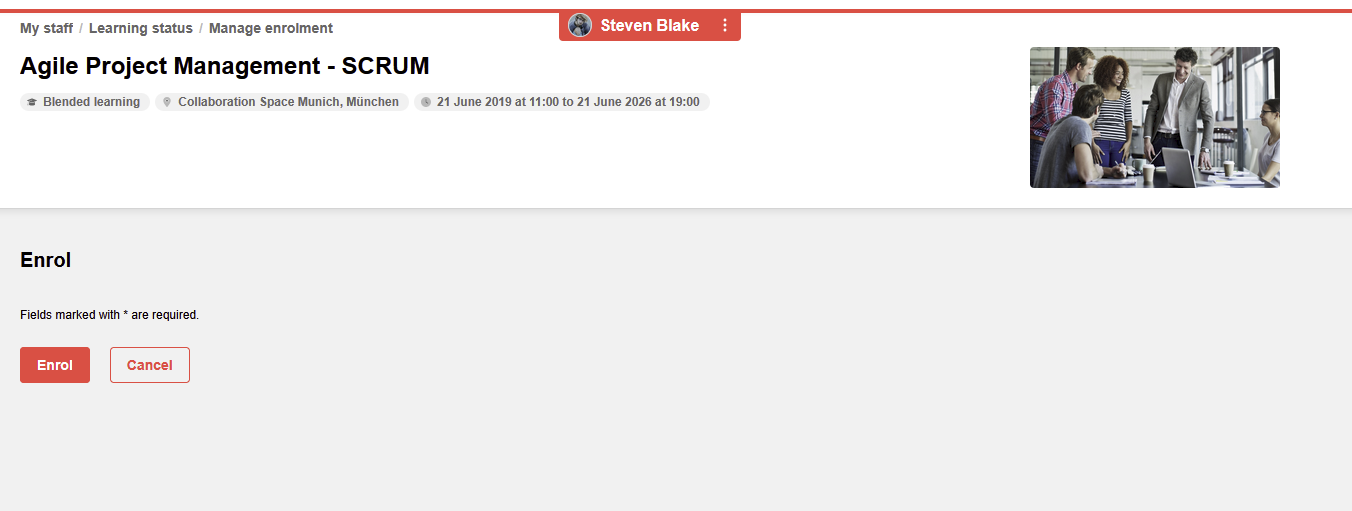Viewport: 1352px width, 511px height.
Task: Click the red Enrol button
Action: coord(55,365)
